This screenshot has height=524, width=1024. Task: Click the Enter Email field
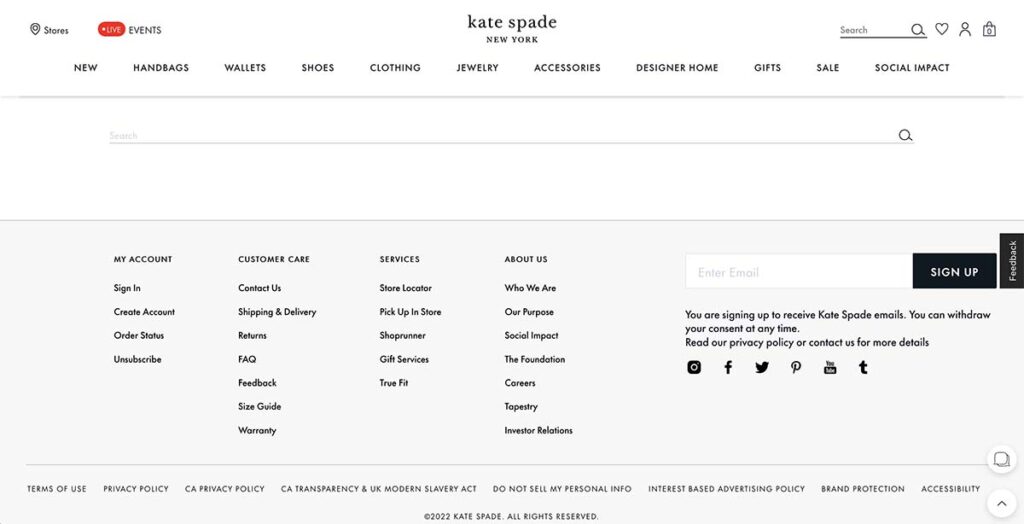(799, 271)
